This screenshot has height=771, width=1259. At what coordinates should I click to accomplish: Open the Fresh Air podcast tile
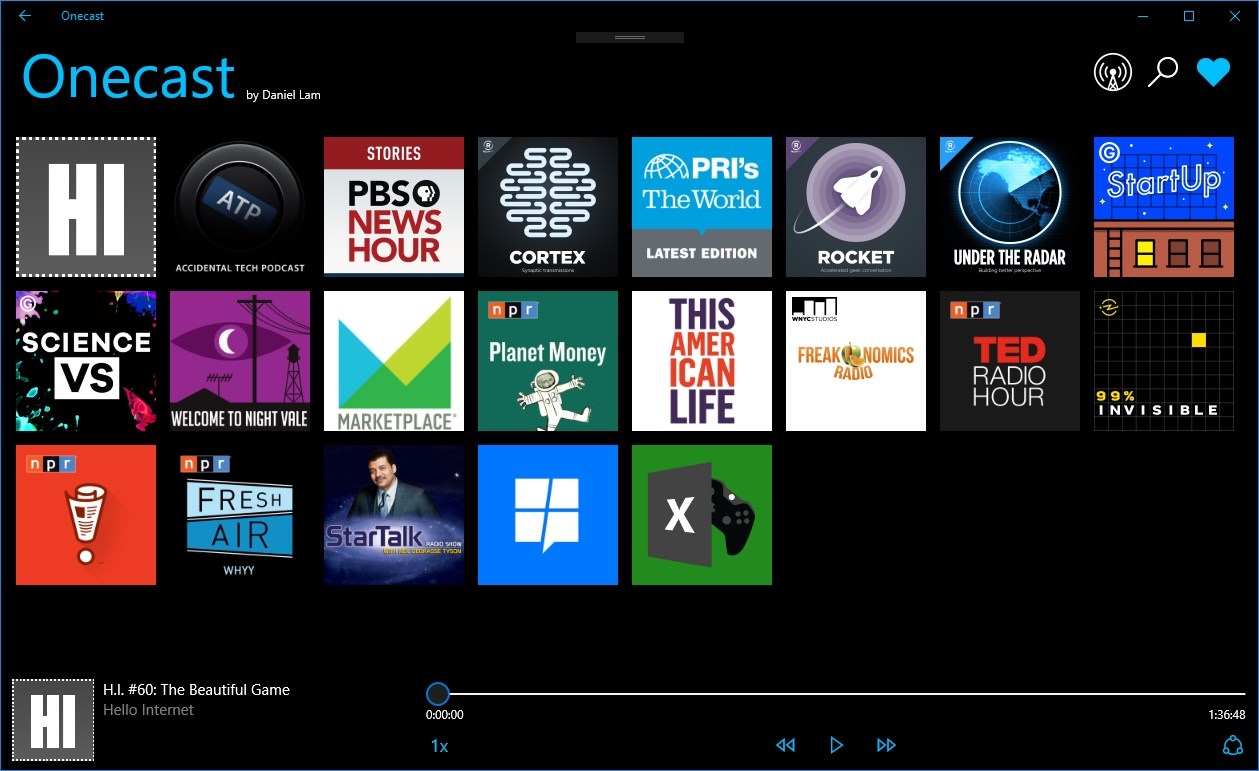(x=240, y=515)
